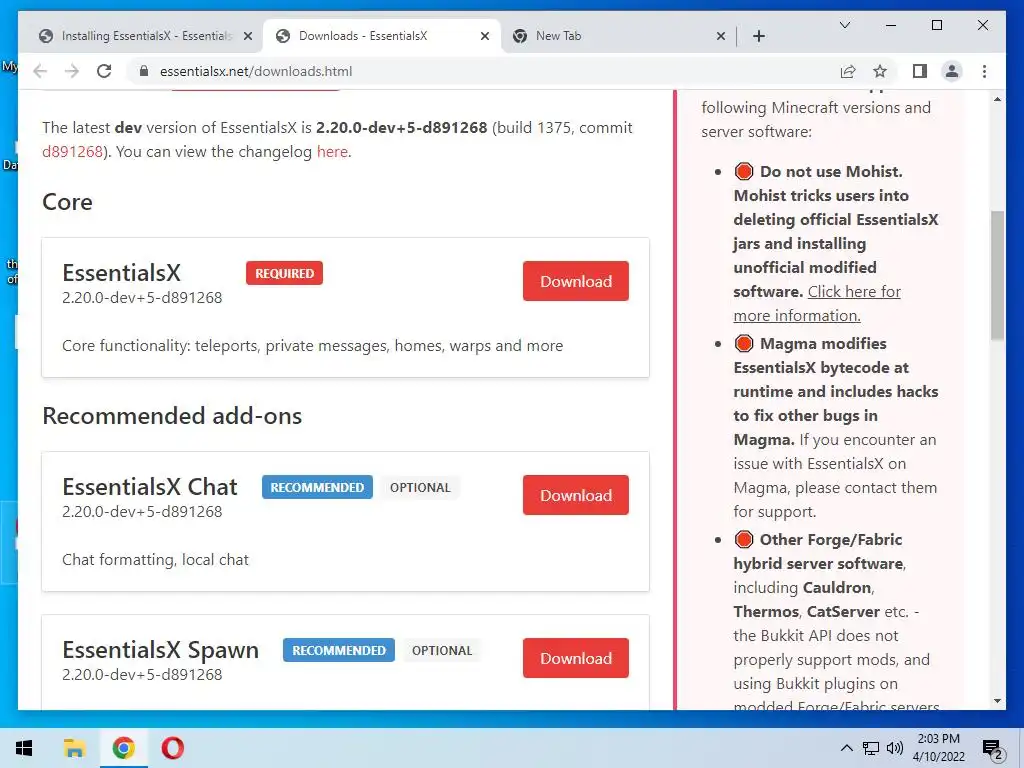Click the address bar URL
Screen dimensions: 1024x768
pos(255,71)
